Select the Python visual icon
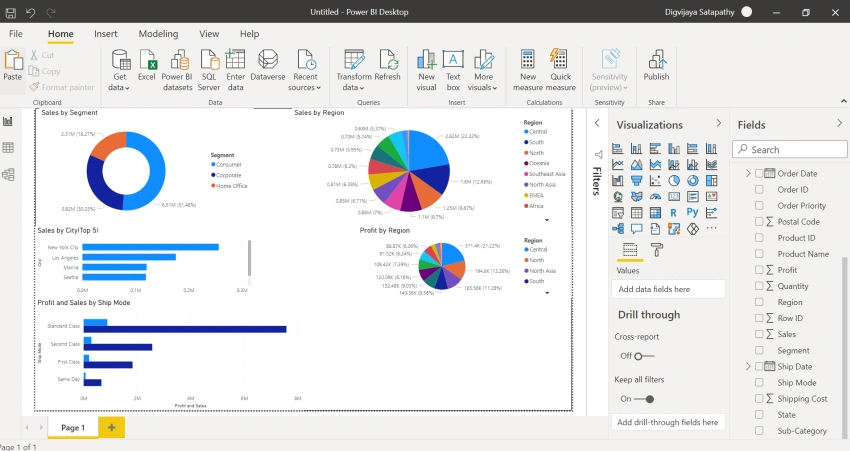 coord(692,212)
